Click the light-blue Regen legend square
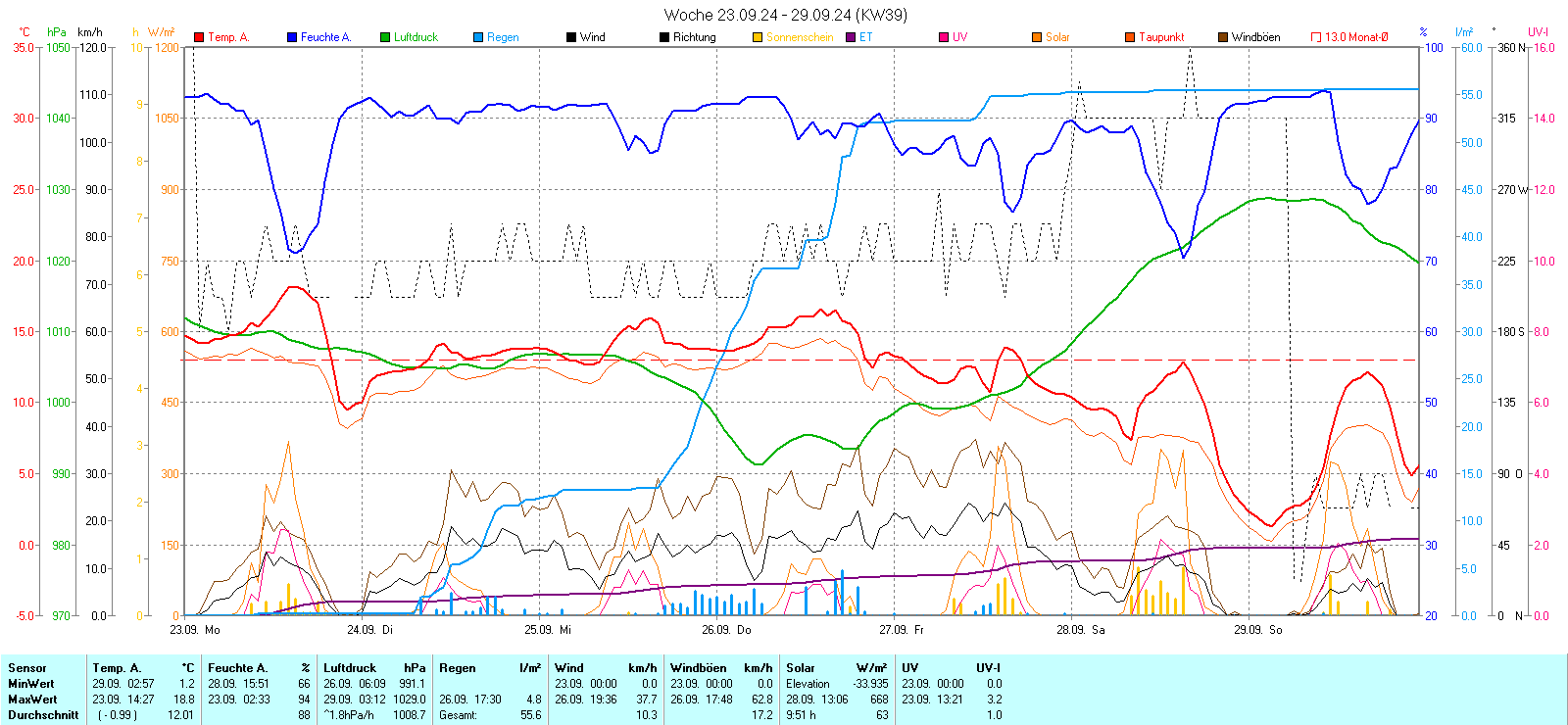The image size is (1568, 725). 478,37
